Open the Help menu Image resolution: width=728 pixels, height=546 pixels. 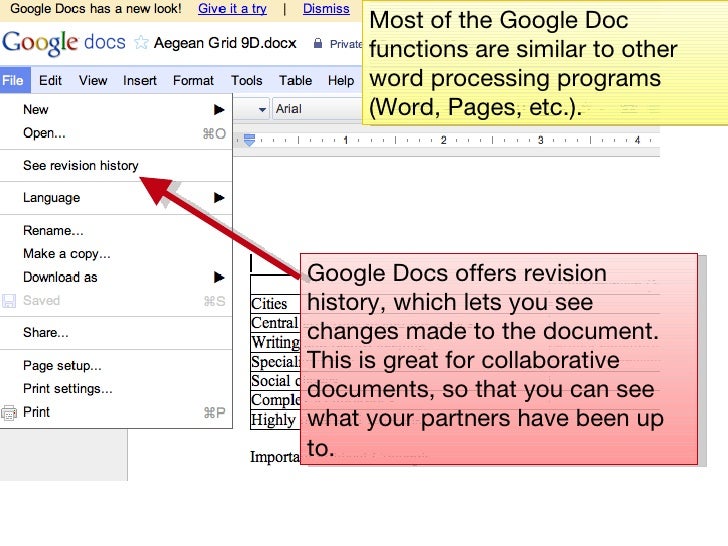[x=341, y=80]
